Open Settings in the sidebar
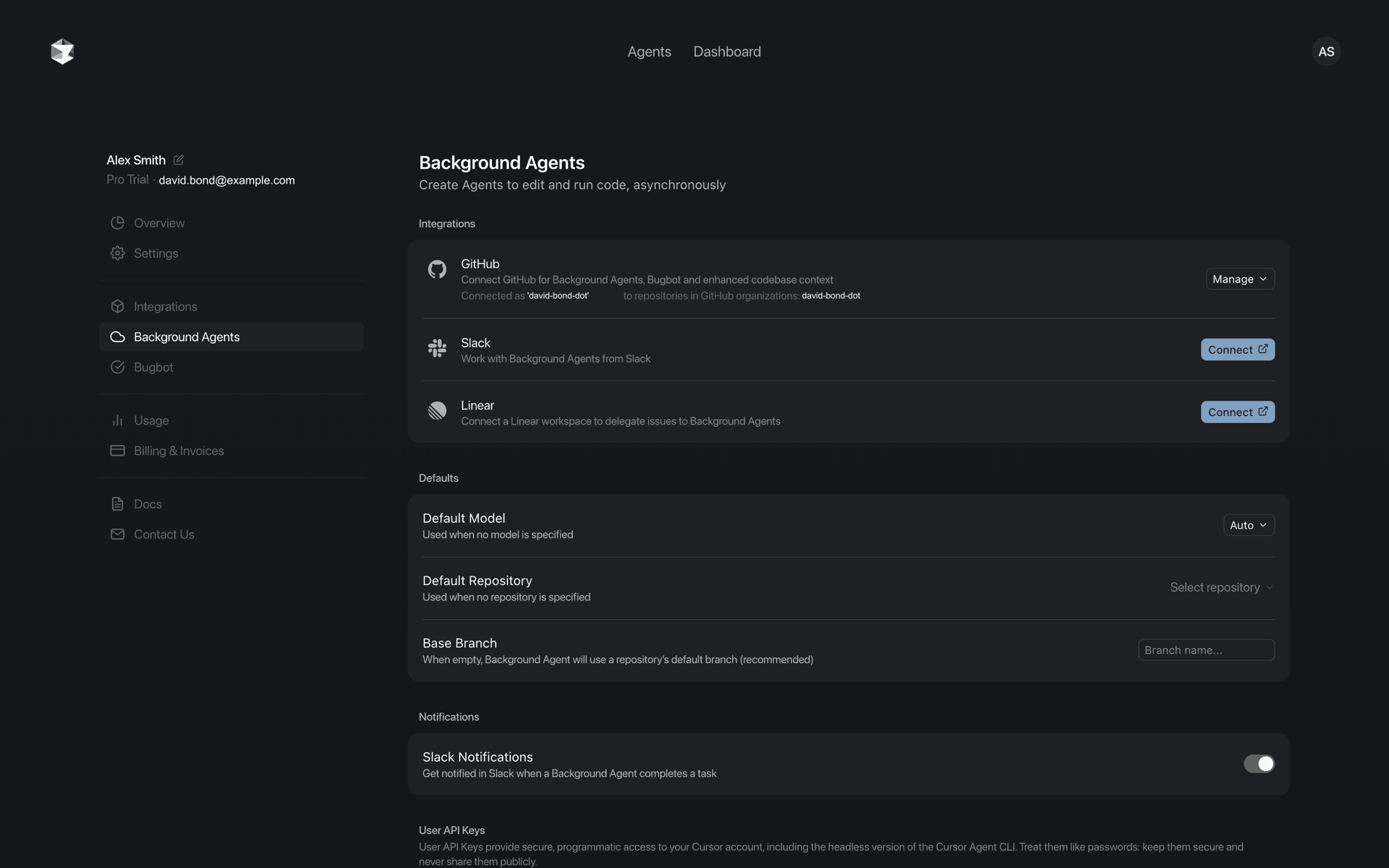The image size is (1389, 868). pos(231,253)
